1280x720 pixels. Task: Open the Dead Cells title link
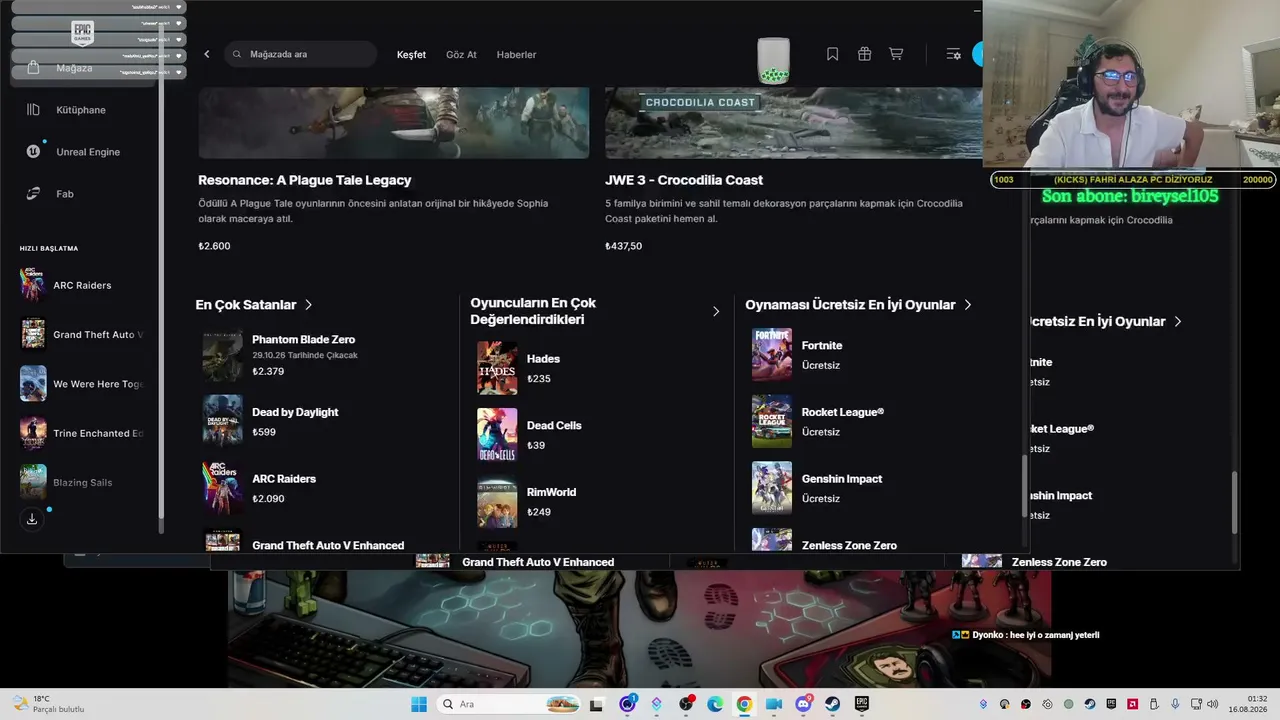point(554,425)
